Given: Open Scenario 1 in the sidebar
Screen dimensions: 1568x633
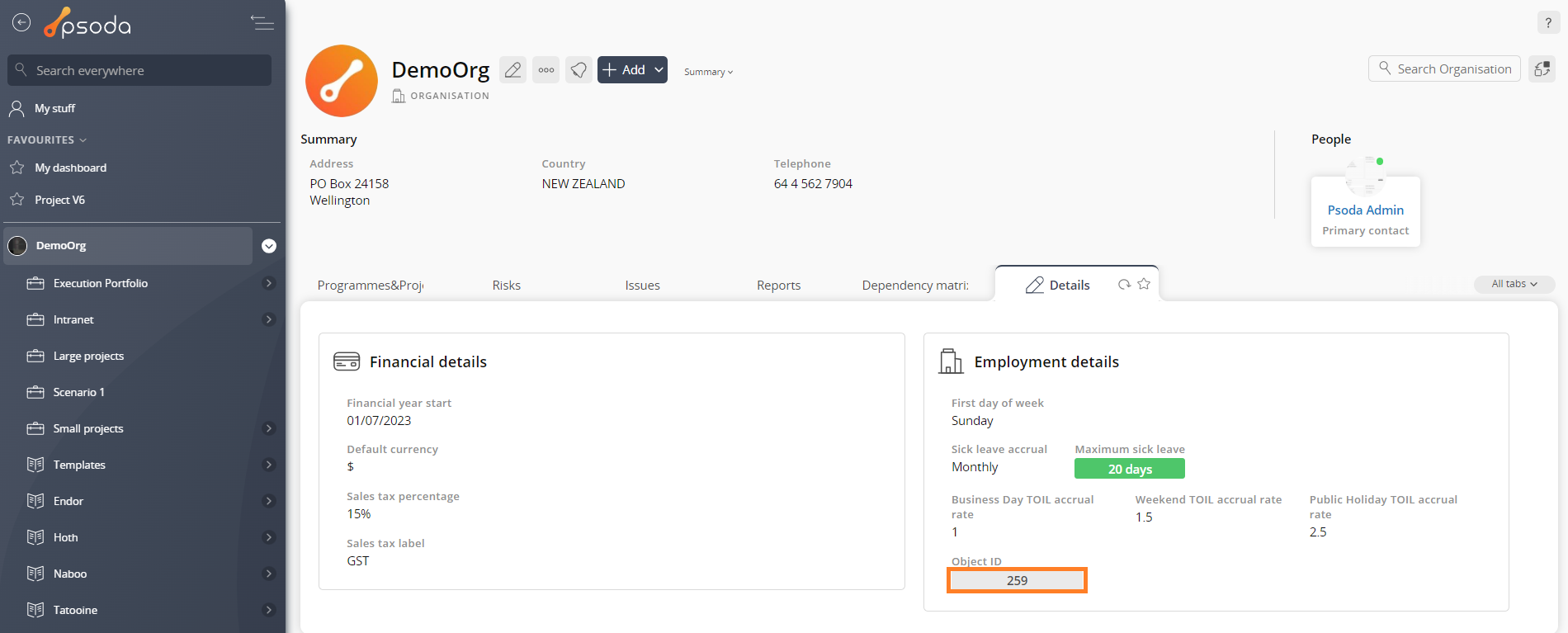Looking at the screenshot, I should click(78, 392).
